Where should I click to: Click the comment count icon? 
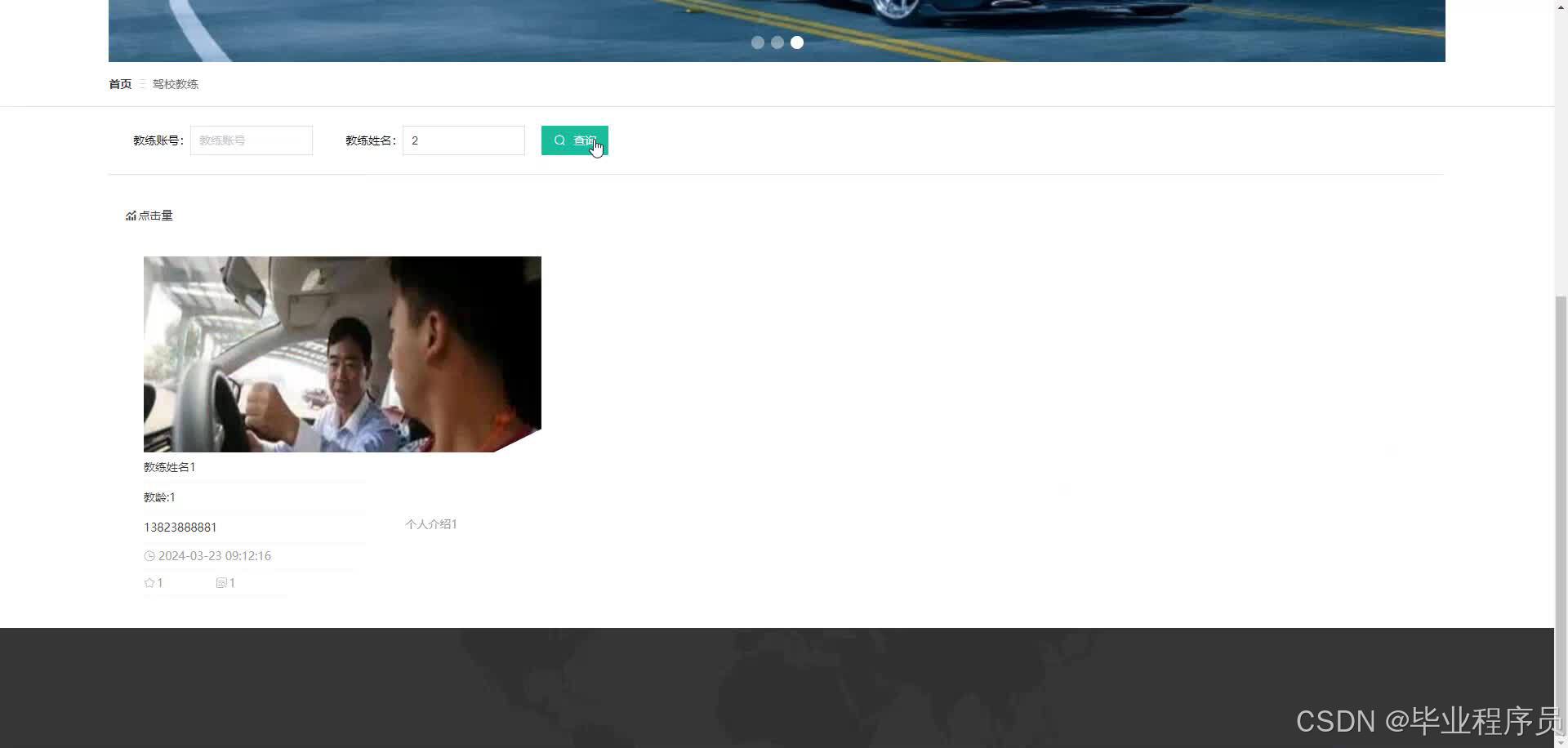click(x=221, y=583)
